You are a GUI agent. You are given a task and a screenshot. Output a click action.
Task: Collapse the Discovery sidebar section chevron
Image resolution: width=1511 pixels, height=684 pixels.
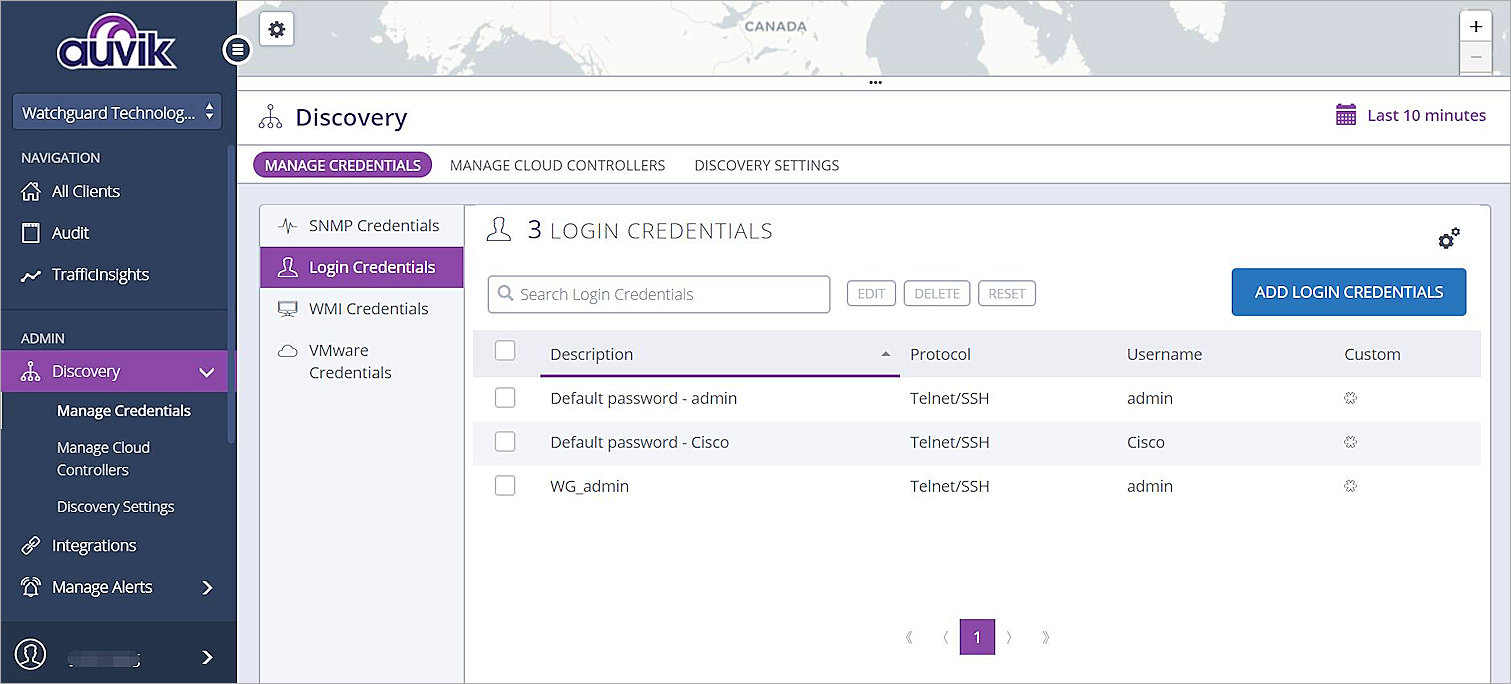point(207,372)
